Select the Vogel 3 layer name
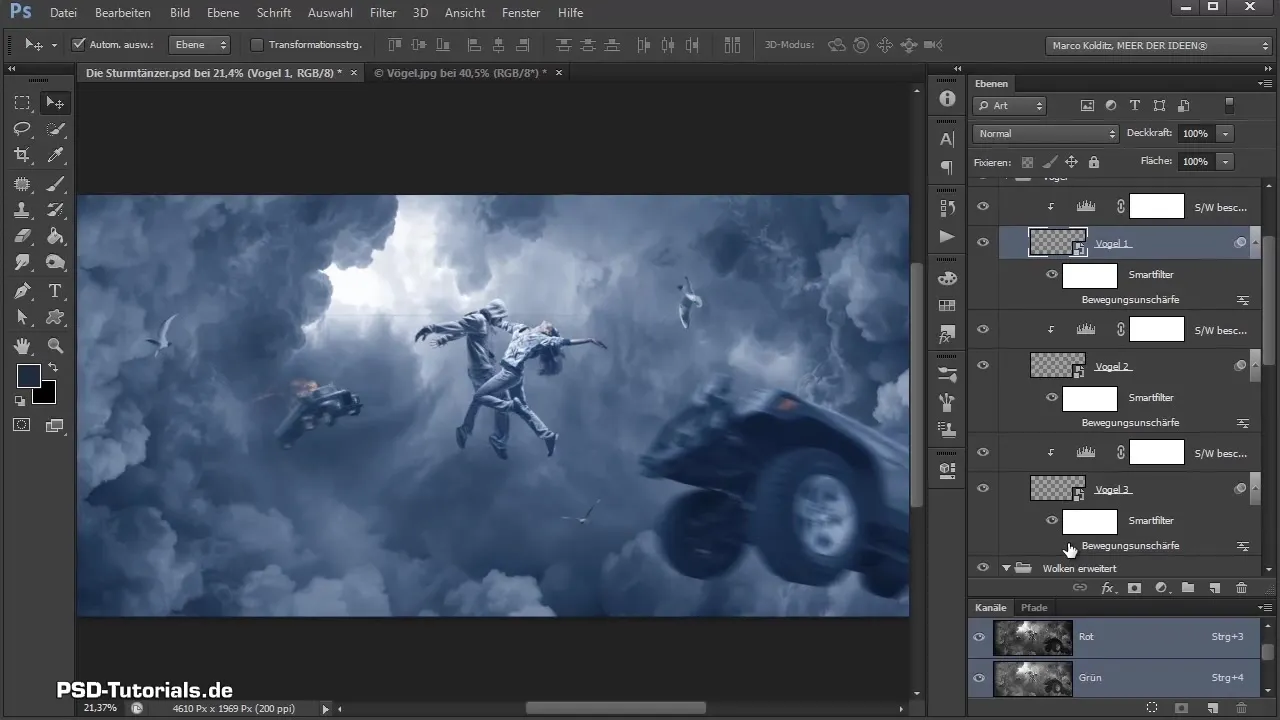The height and width of the screenshot is (720, 1280). point(1112,489)
